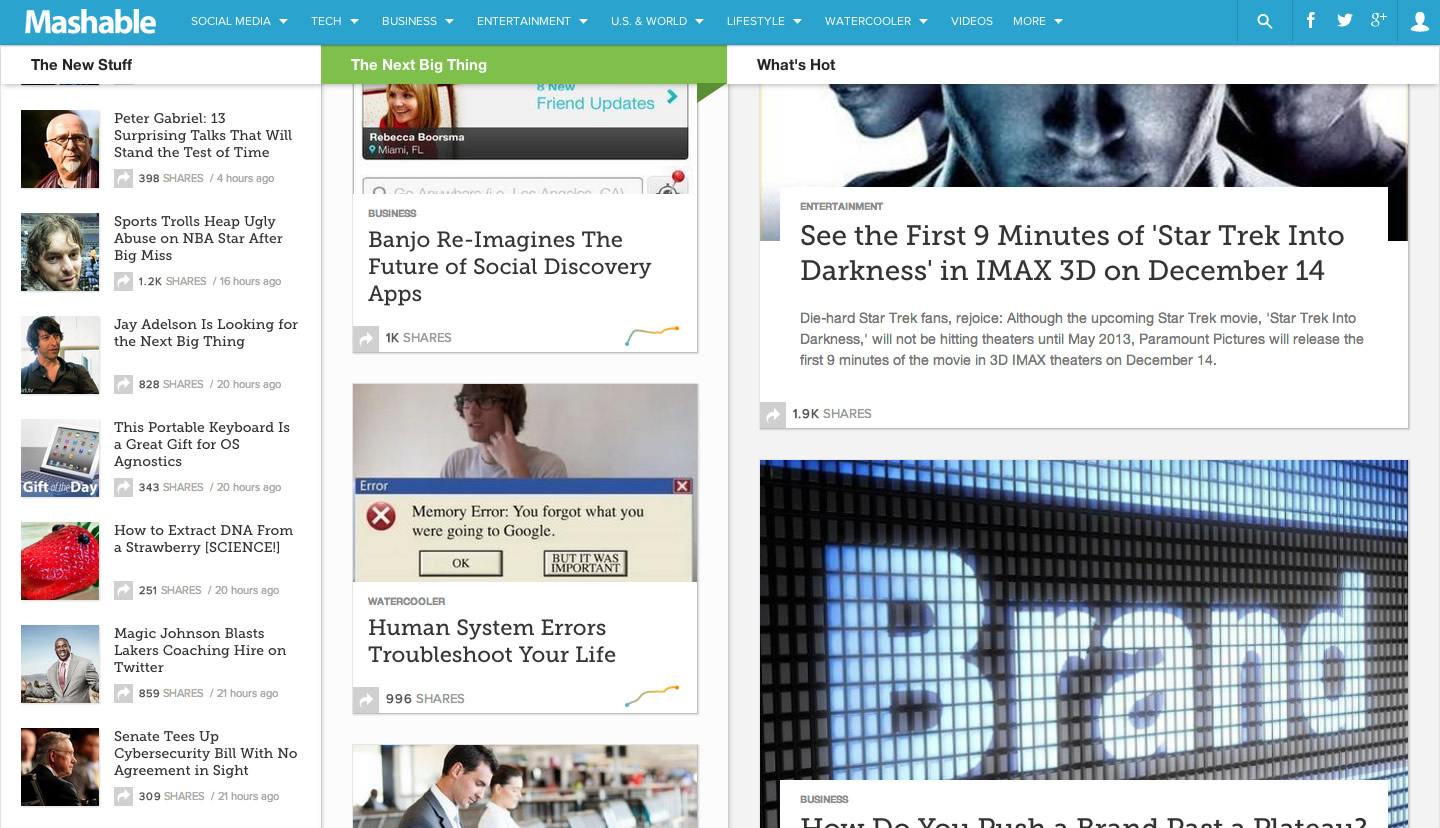Click the Sports Trolls article thumbnail
The image size is (1440, 828).
point(60,252)
